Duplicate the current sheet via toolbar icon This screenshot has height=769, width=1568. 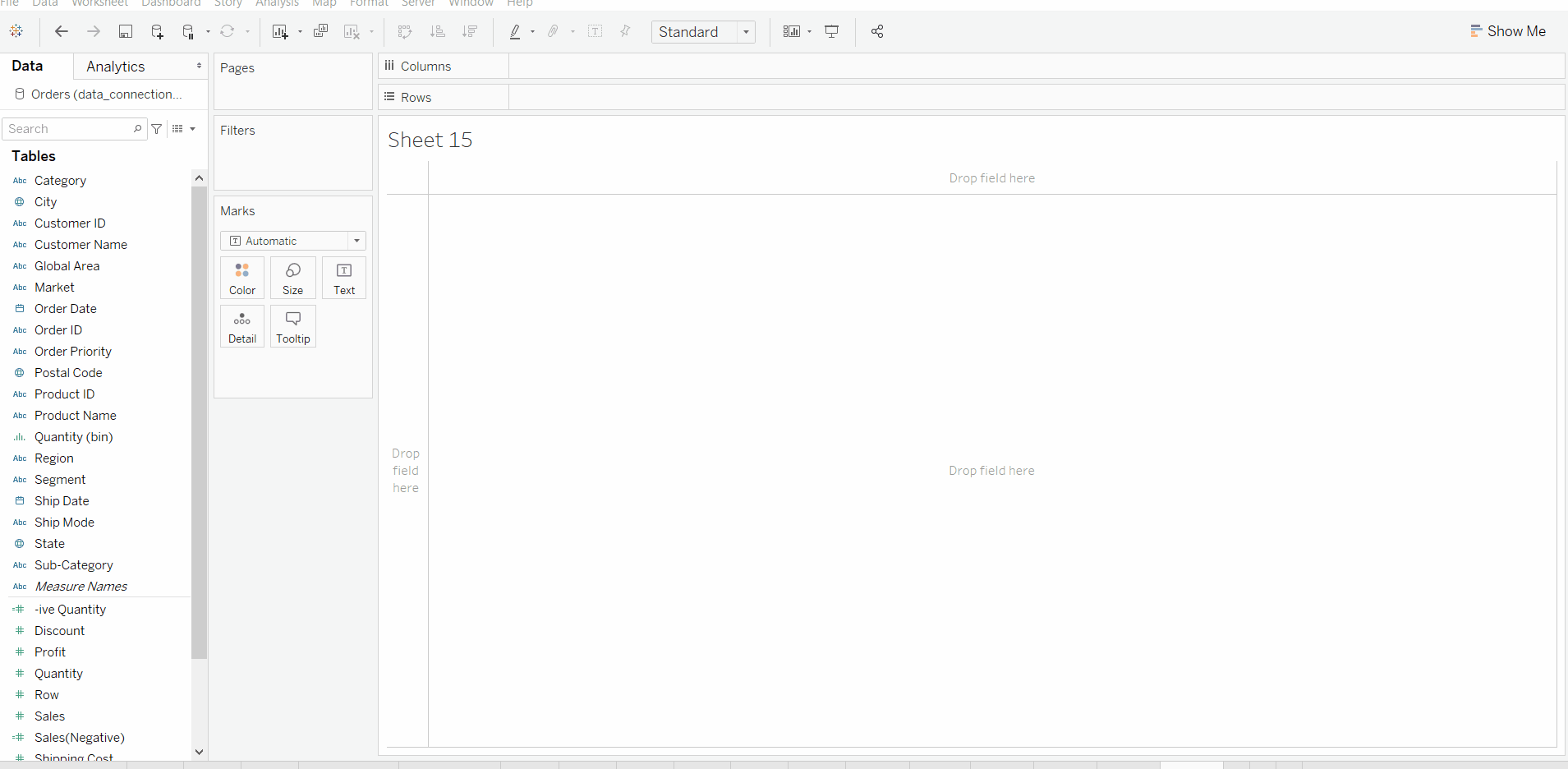(321, 31)
